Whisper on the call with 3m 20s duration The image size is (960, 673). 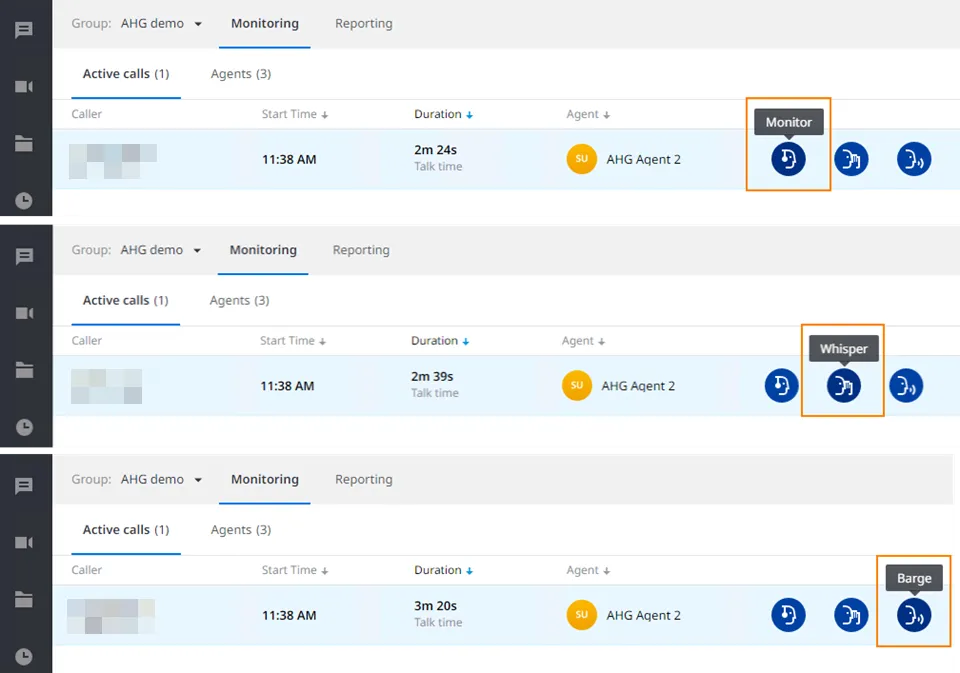(x=851, y=615)
